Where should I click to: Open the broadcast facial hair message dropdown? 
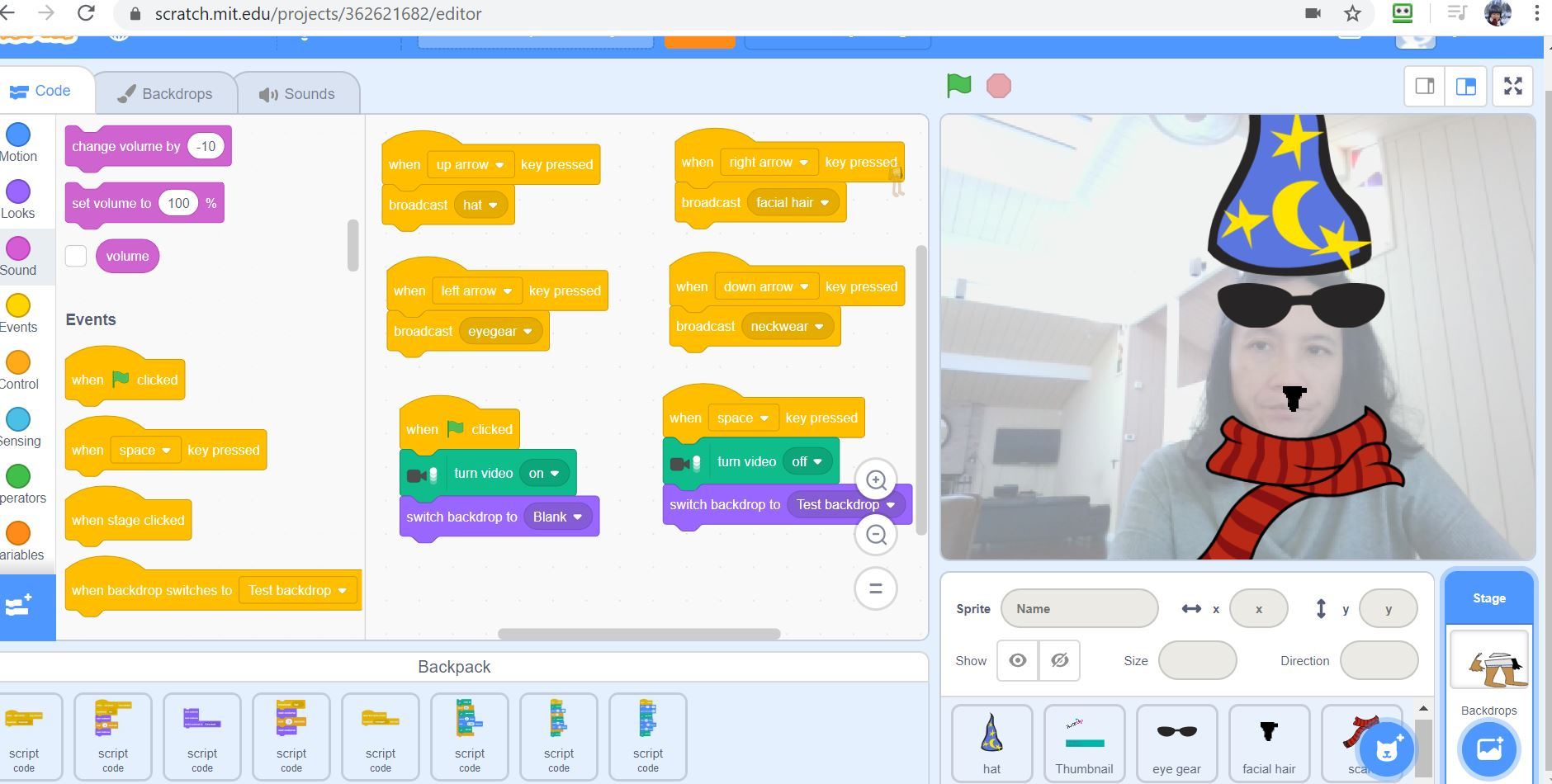pyautogui.click(x=793, y=202)
